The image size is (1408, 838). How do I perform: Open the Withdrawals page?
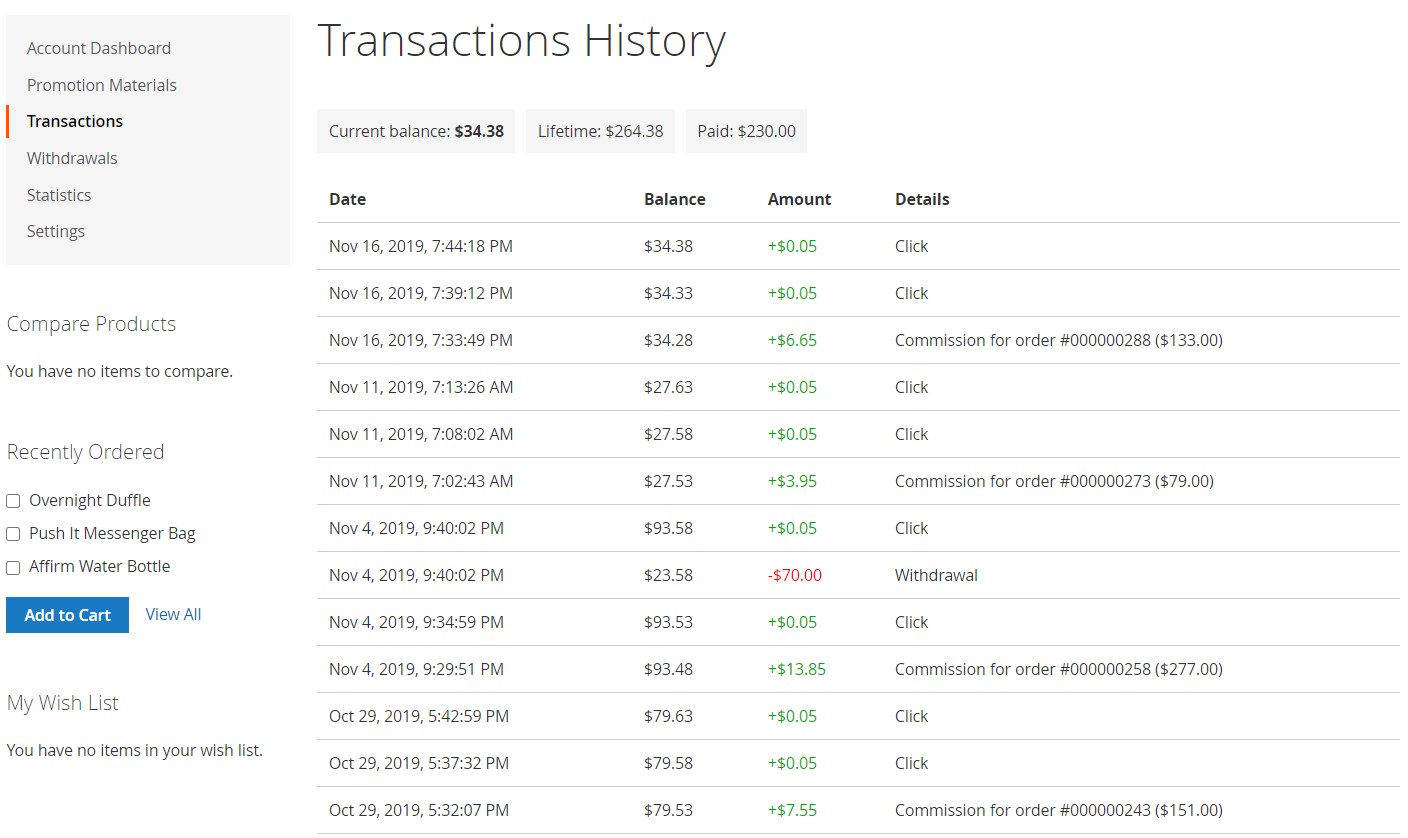pos(72,158)
